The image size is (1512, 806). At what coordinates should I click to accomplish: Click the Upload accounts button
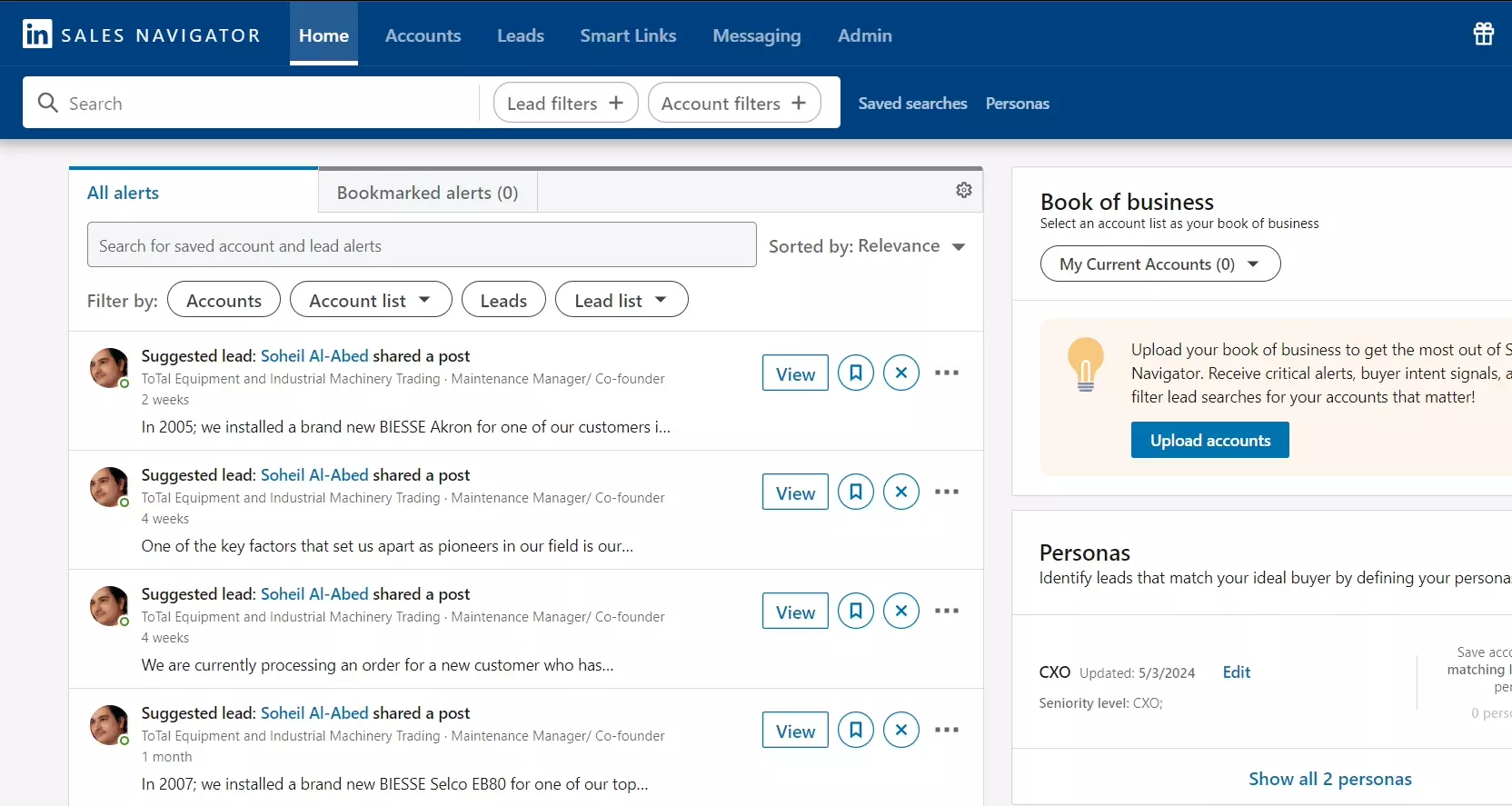[1210, 440]
